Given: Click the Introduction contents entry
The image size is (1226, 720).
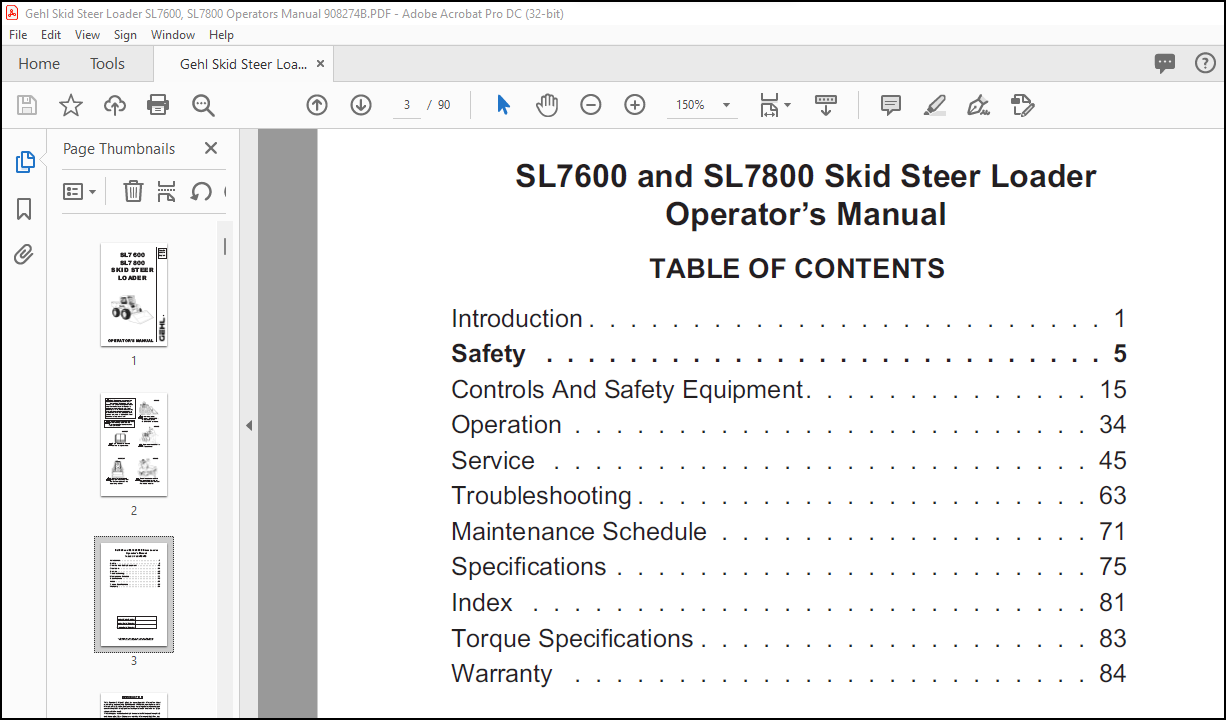Looking at the screenshot, I should 788,319.
